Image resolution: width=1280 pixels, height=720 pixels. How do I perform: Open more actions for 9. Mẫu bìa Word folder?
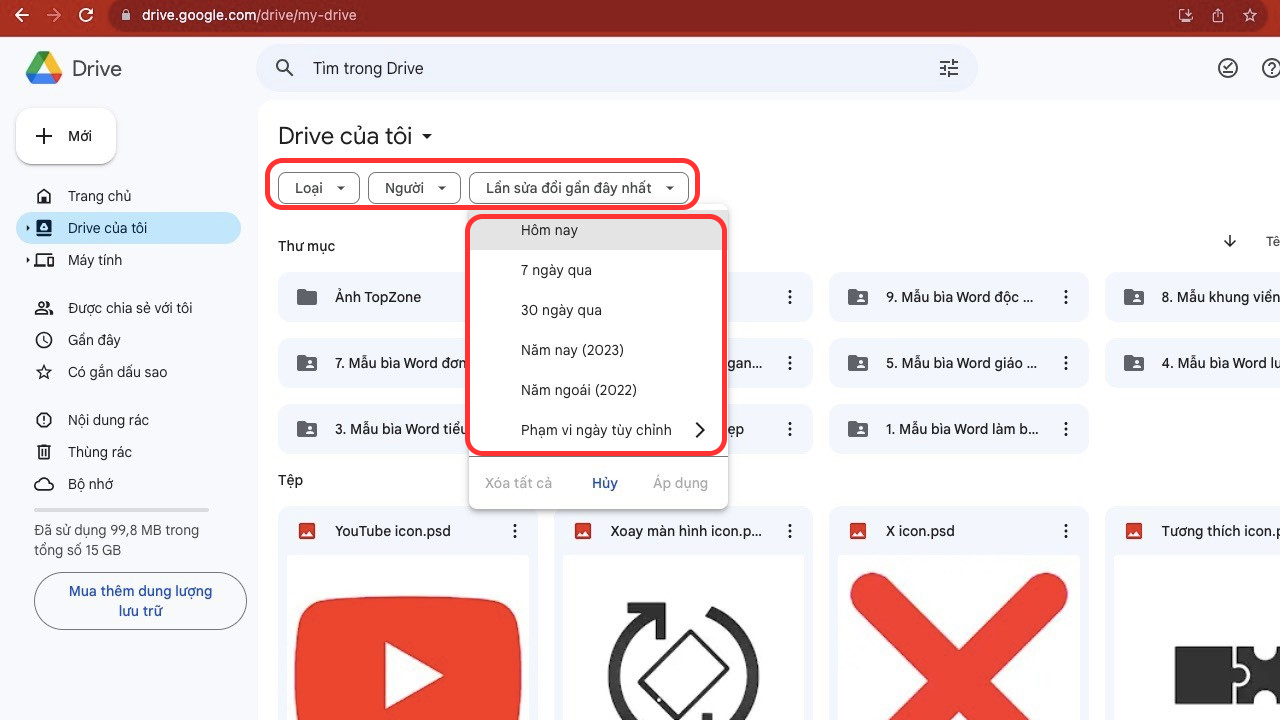click(x=1066, y=297)
